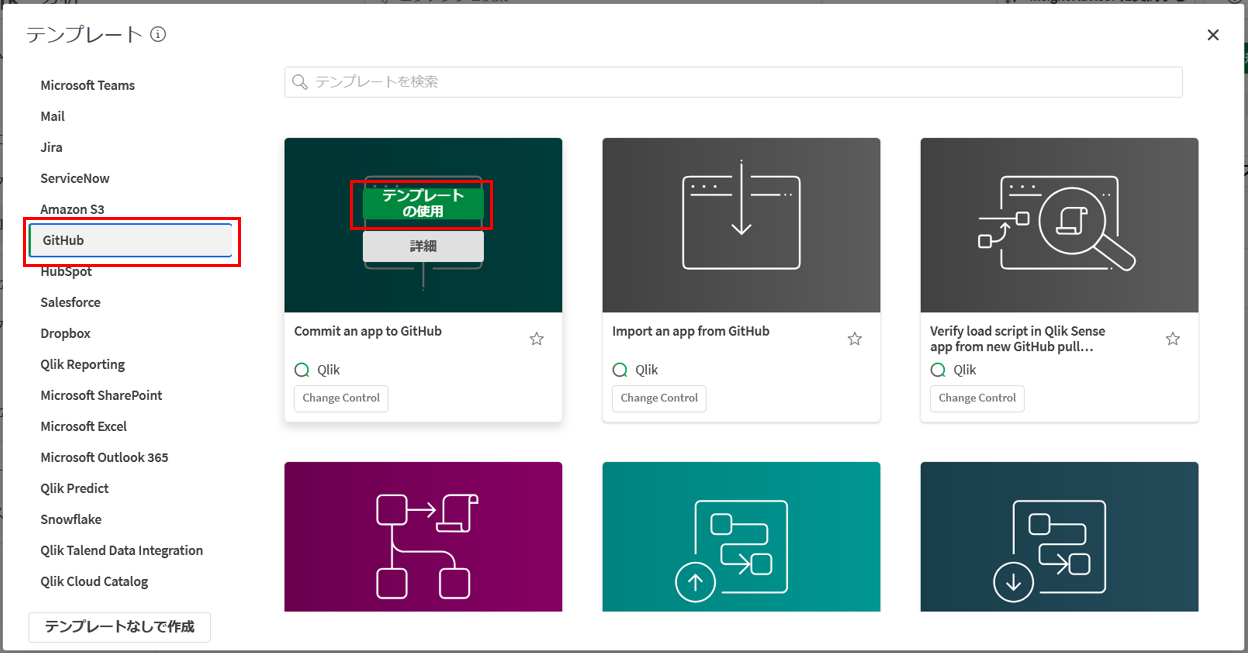Click the Change Control tag on Import card

click(658, 398)
